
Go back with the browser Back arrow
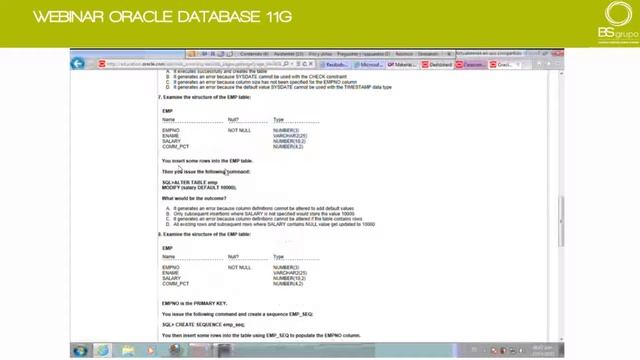pyautogui.click(x=78, y=64)
